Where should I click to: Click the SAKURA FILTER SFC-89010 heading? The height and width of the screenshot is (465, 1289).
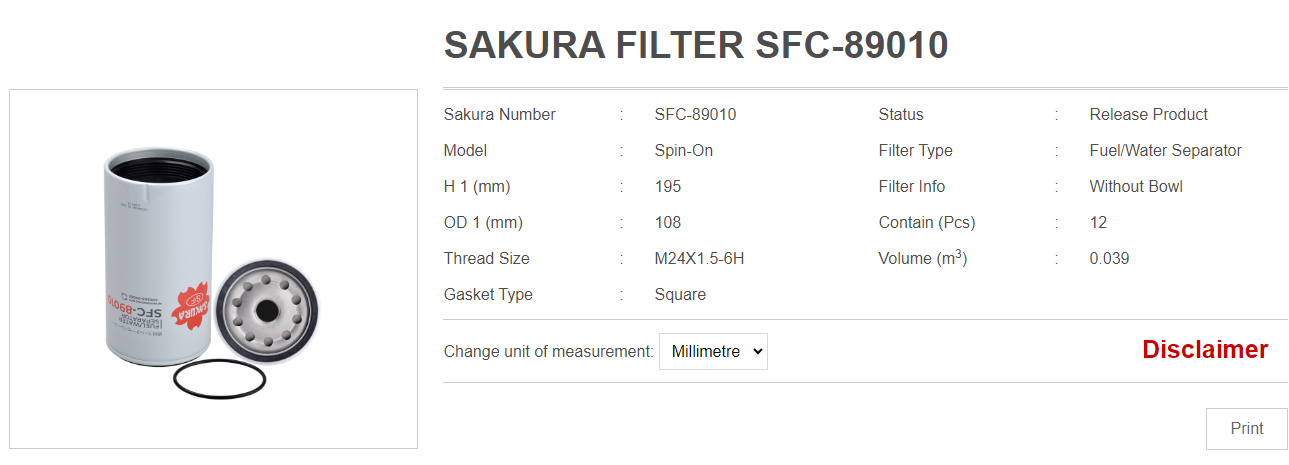pos(696,45)
